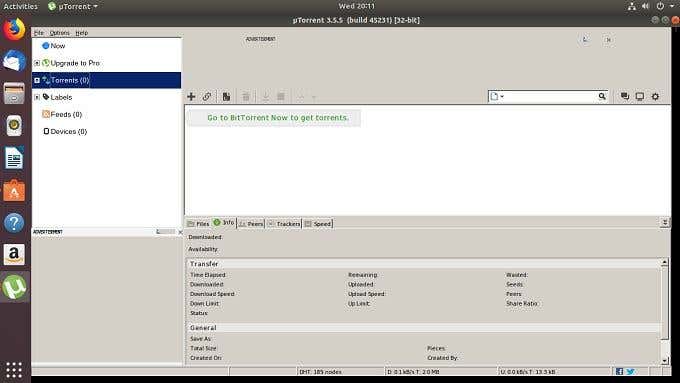Click the Add Torrent plus icon
This screenshot has height=383, width=680.
(x=191, y=96)
